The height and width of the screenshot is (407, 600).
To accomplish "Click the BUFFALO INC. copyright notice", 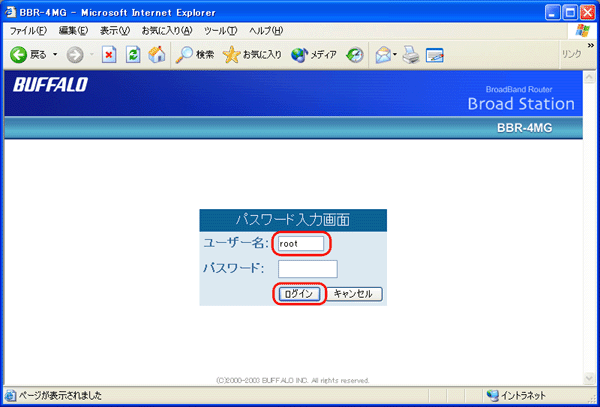I will (x=293, y=381).
